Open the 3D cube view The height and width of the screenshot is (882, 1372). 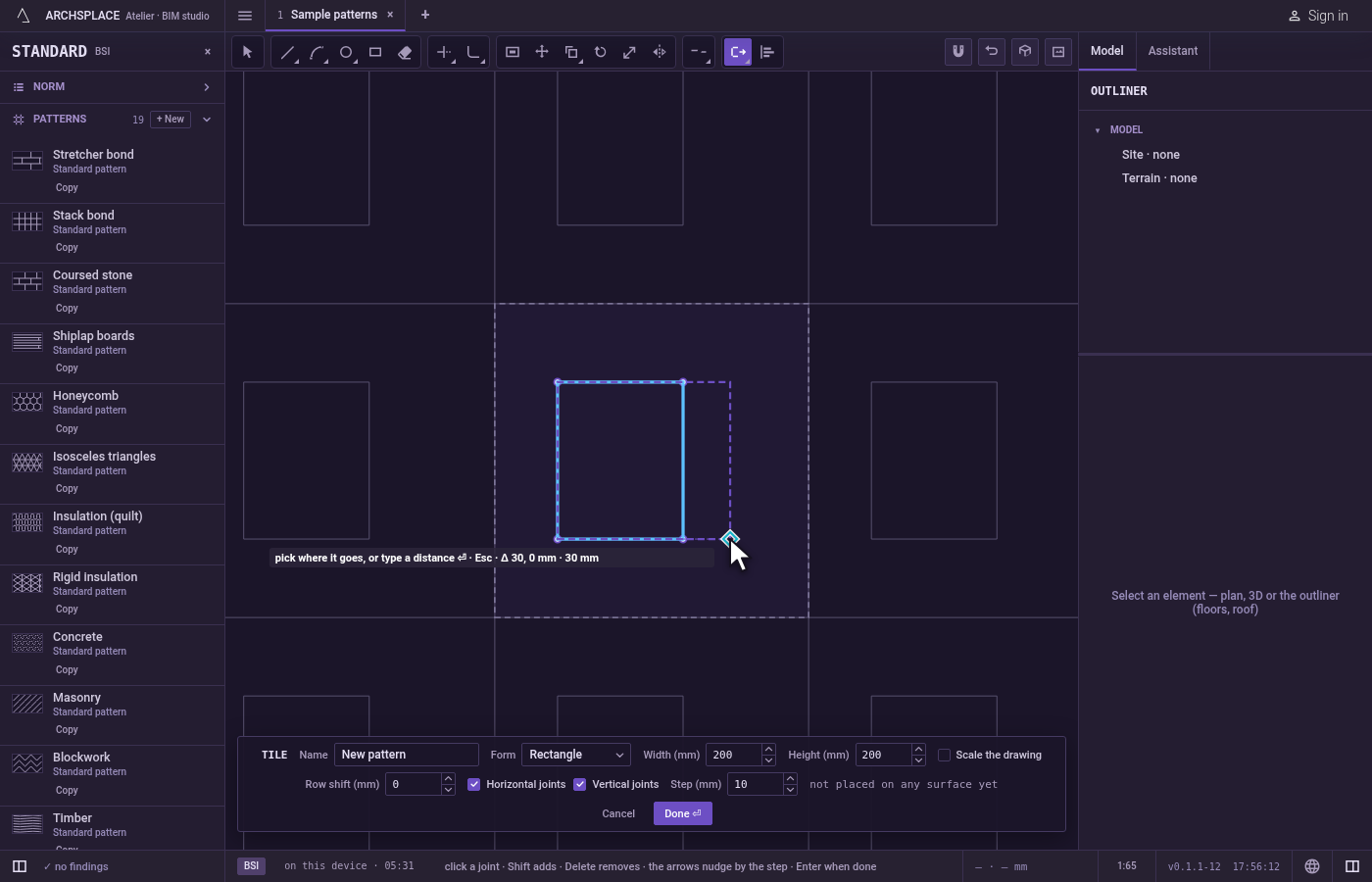[x=1025, y=52]
